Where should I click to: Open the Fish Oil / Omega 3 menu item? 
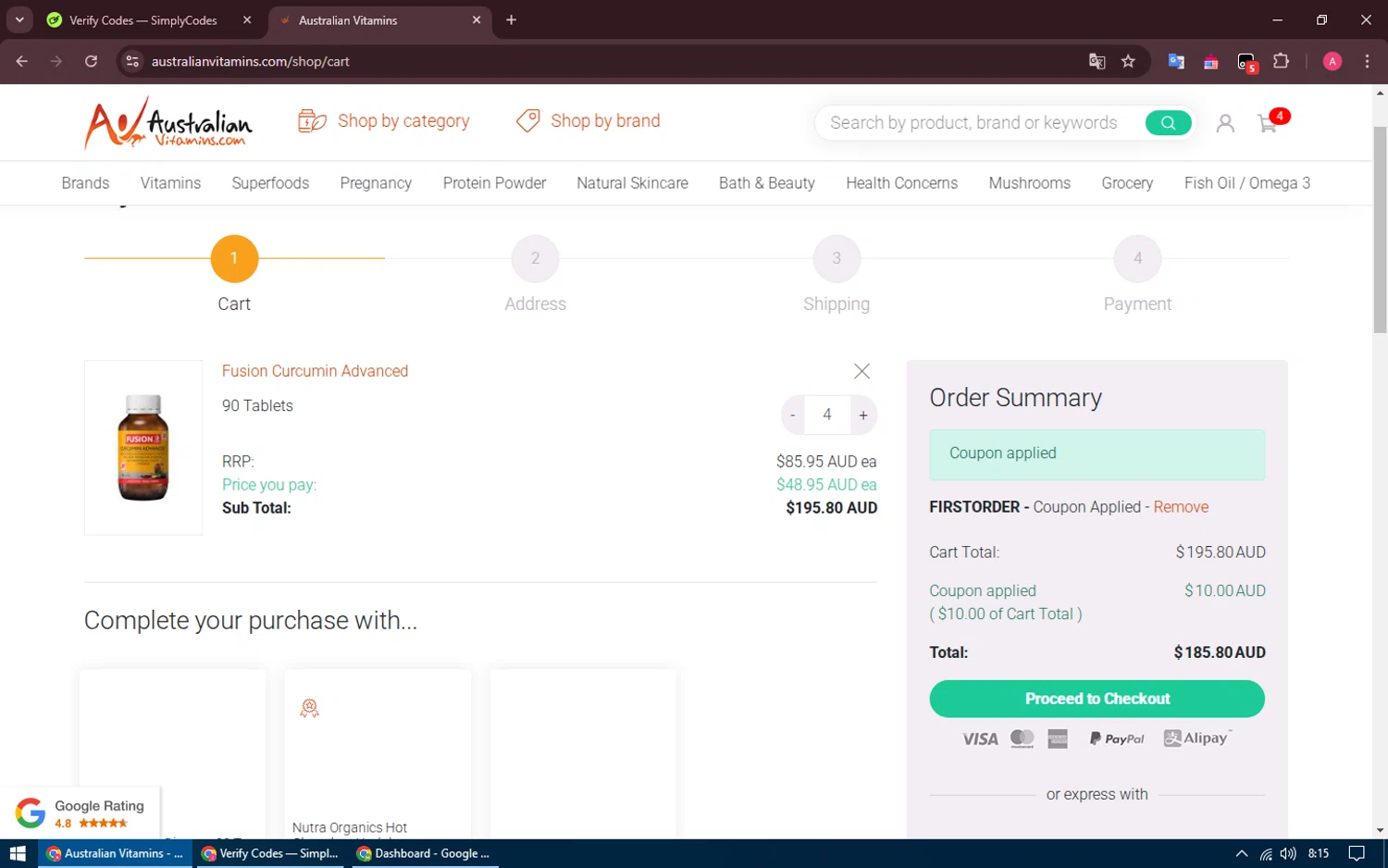pyautogui.click(x=1247, y=183)
